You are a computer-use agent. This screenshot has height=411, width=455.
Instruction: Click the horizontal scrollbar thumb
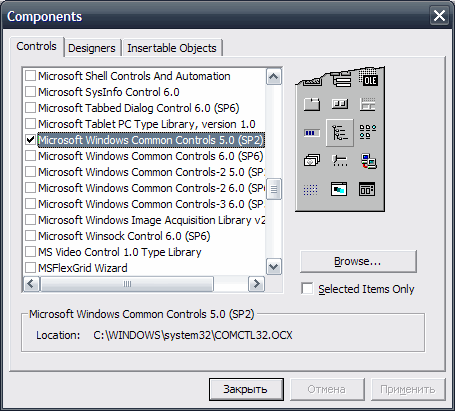[127, 284]
